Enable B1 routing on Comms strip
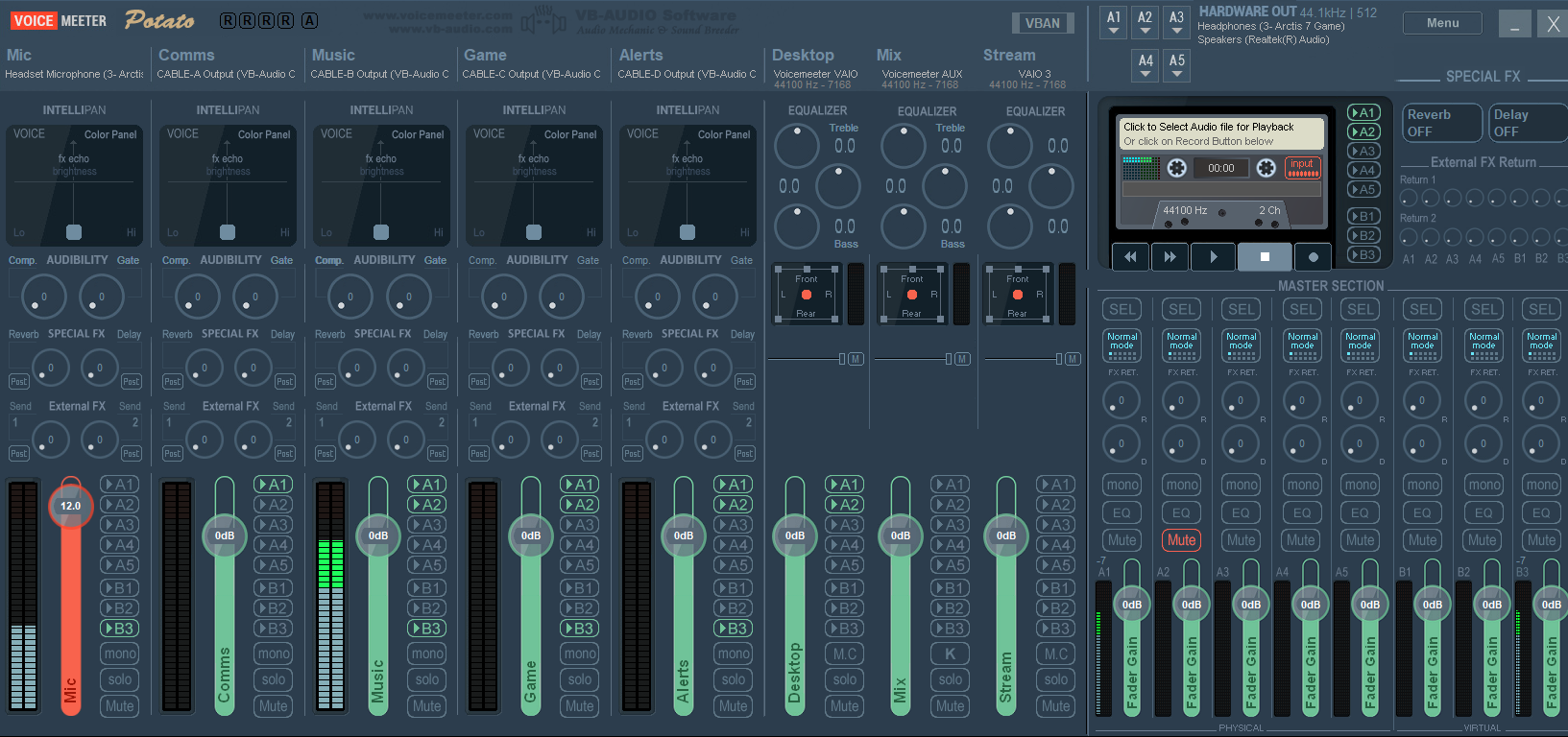The height and width of the screenshot is (737, 1568). 274,588
